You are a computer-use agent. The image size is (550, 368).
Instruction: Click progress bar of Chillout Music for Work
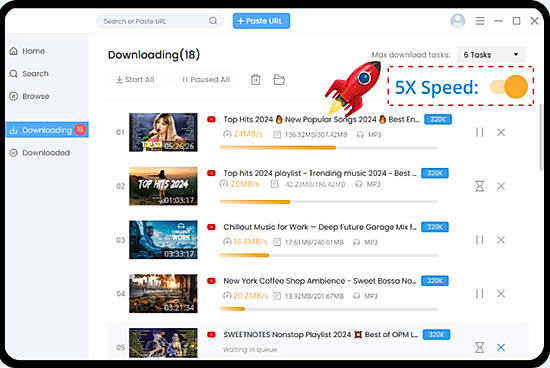(329, 255)
